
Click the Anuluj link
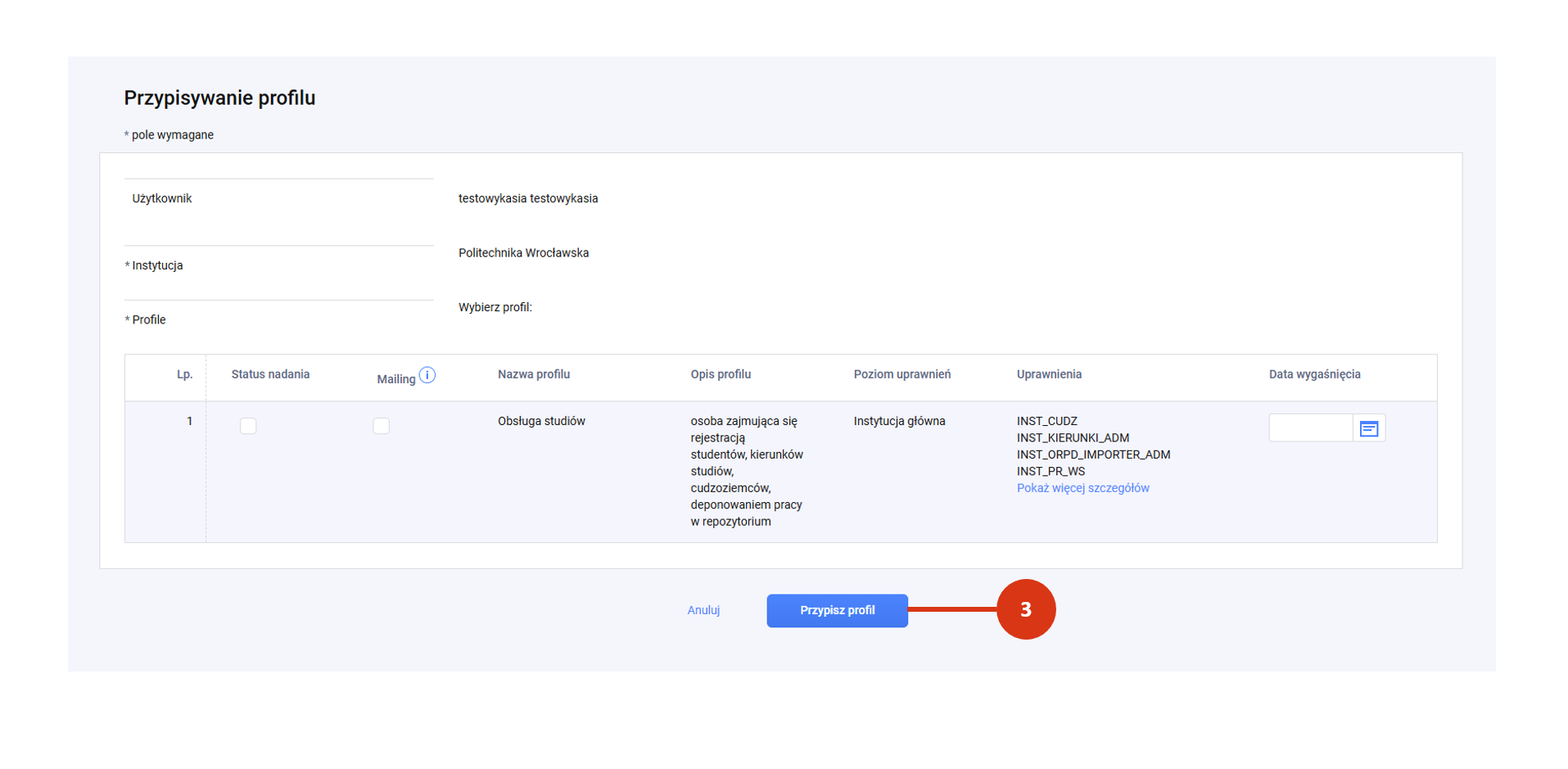click(x=703, y=610)
